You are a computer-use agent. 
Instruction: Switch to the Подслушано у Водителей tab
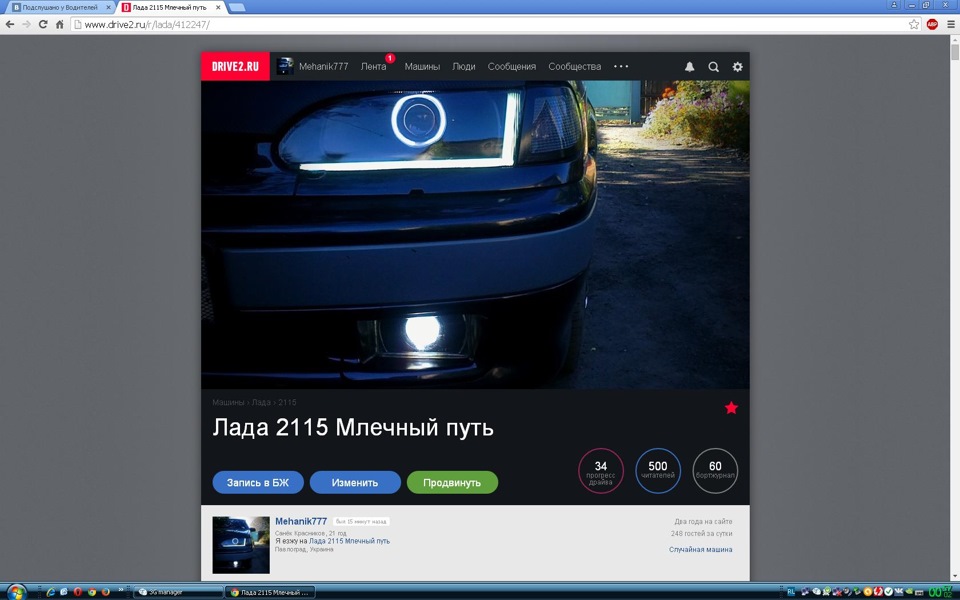pyautogui.click(x=59, y=7)
